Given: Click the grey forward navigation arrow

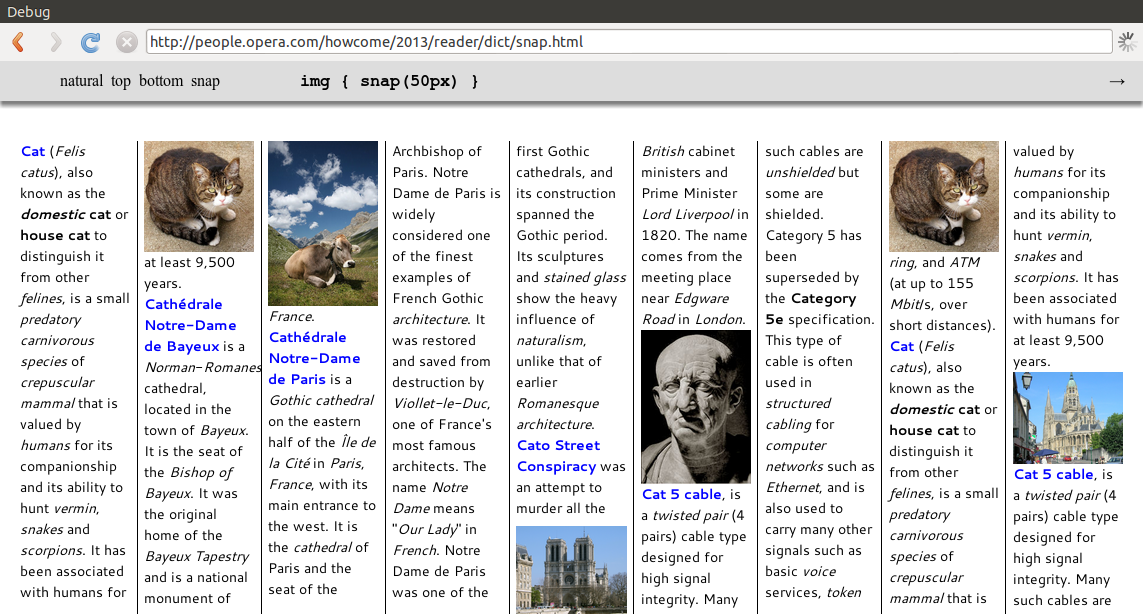Looking at the screenshot, I should (55, 42).
